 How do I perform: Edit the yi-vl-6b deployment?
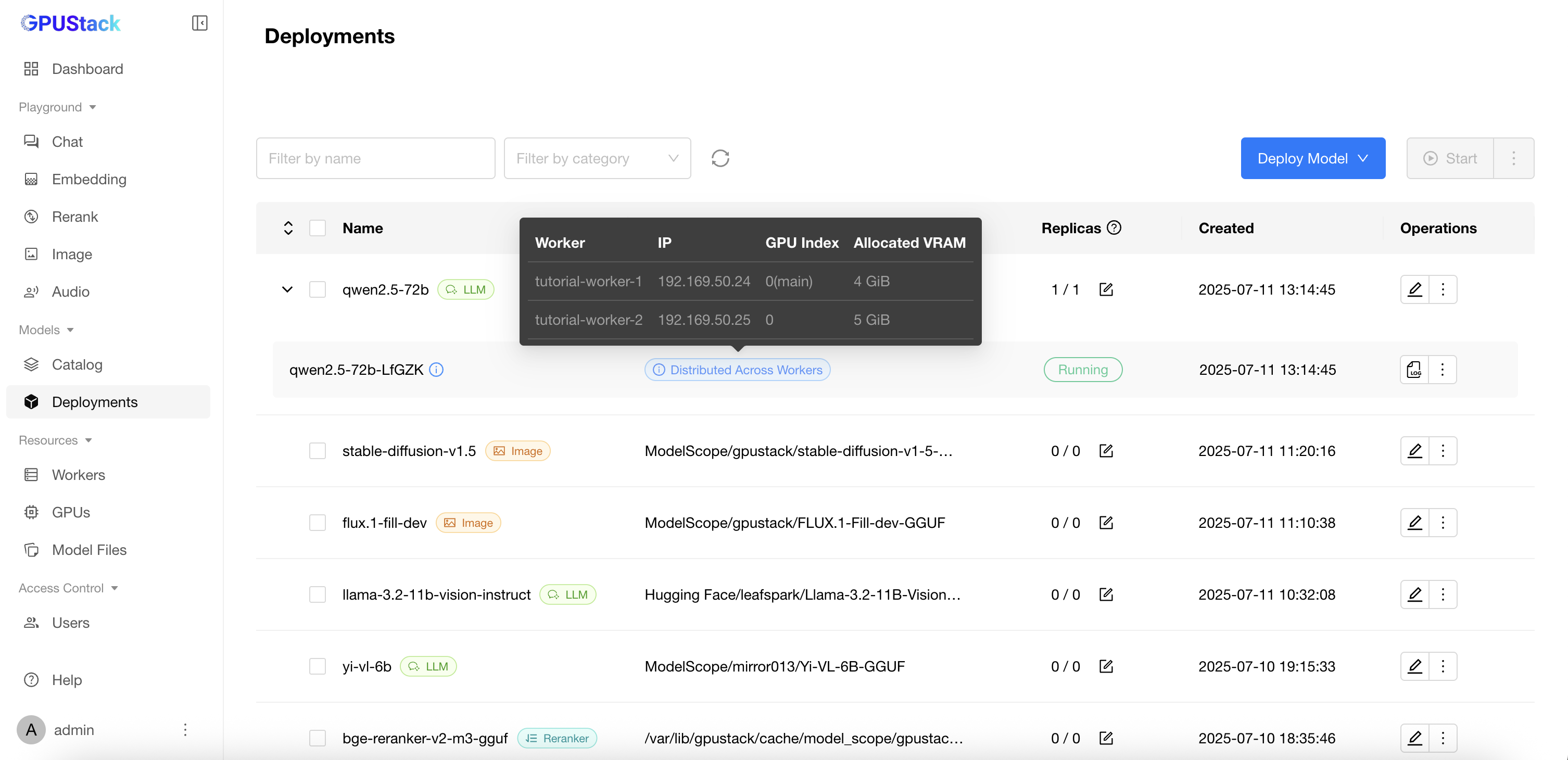pos(1414,666)
